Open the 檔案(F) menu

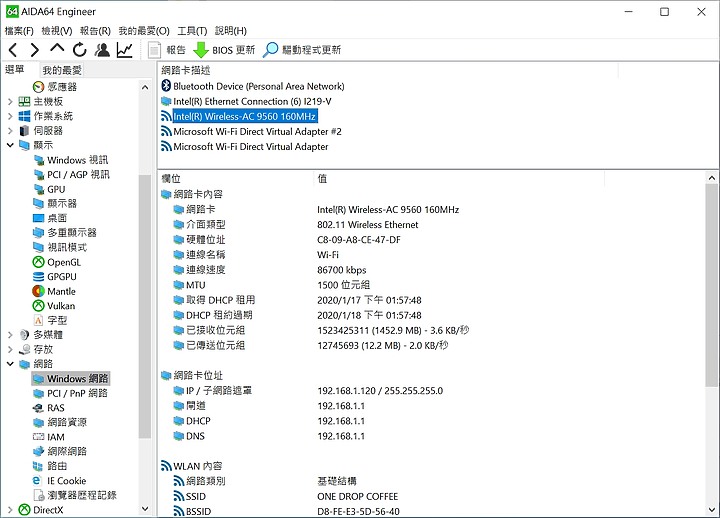pyautogui.click(x=19, y=31)
